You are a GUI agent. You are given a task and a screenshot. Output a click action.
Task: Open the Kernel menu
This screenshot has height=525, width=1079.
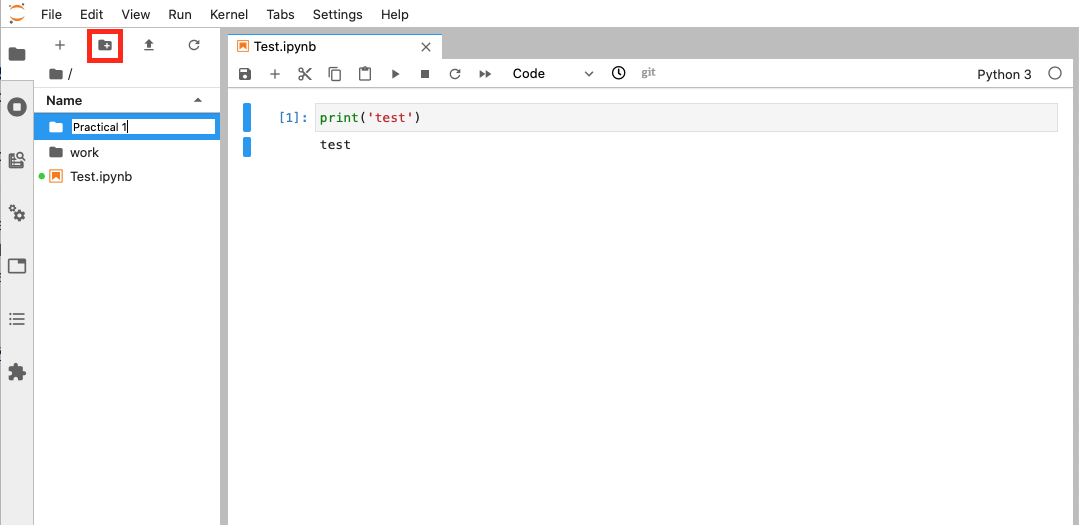(229, 15)
